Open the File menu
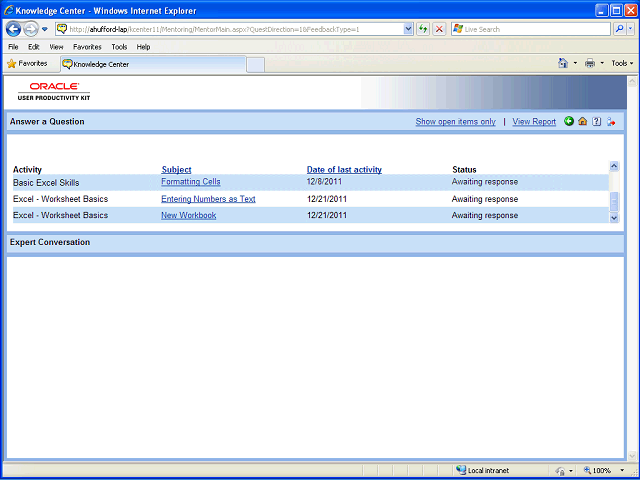The height and width of the screenshot is (480, 640). (13, 47)
